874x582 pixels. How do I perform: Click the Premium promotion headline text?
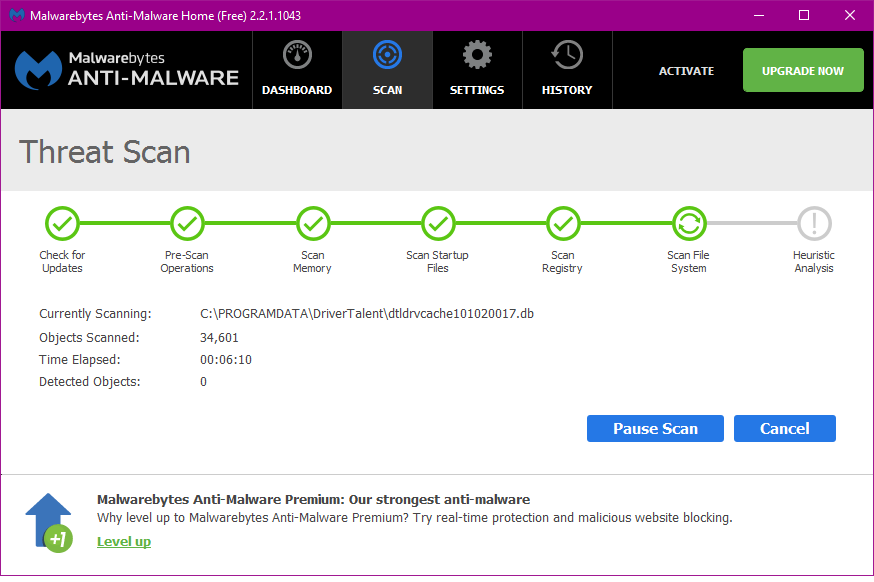click(x=313, y=499)
